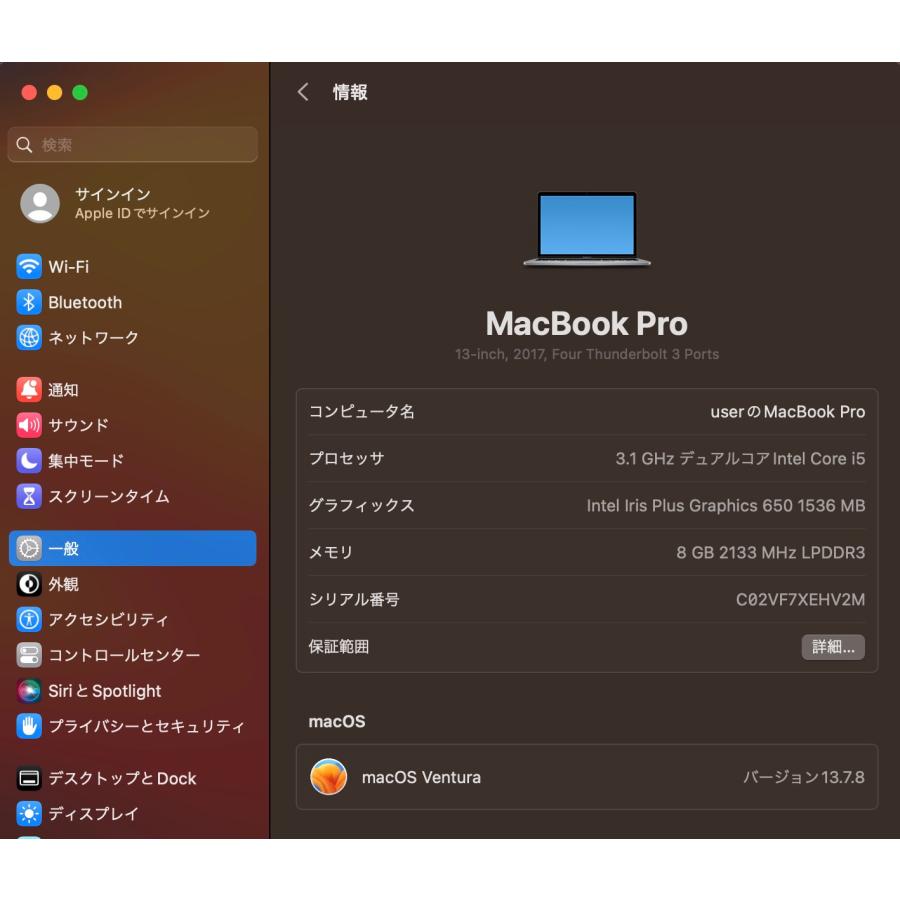Click the グラフィックス label
The height and width of the screenshot is (900, 900).
[362, 506]
